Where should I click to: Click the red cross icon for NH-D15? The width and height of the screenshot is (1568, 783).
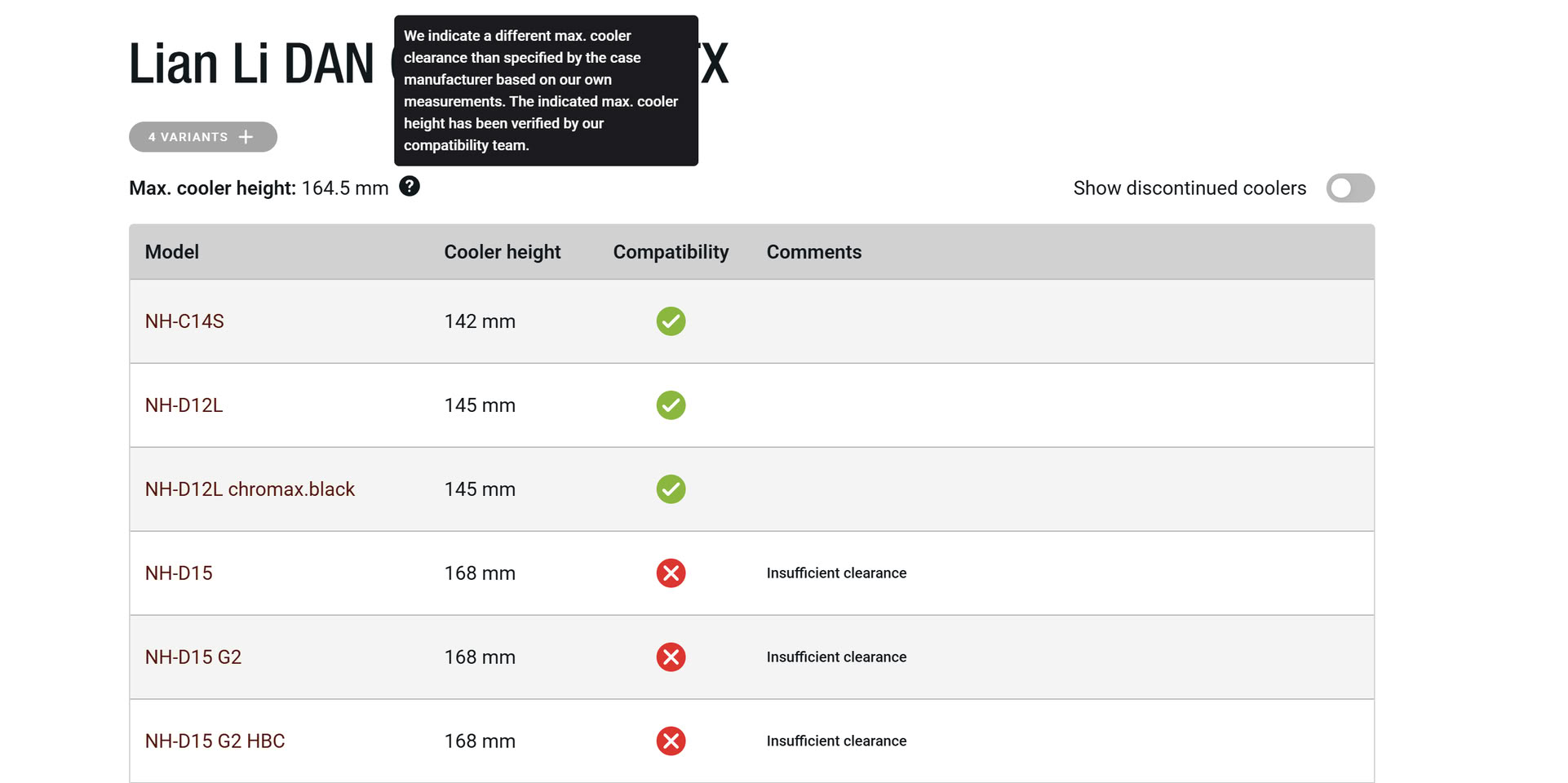pyautogui.click(x=671, y=573)
